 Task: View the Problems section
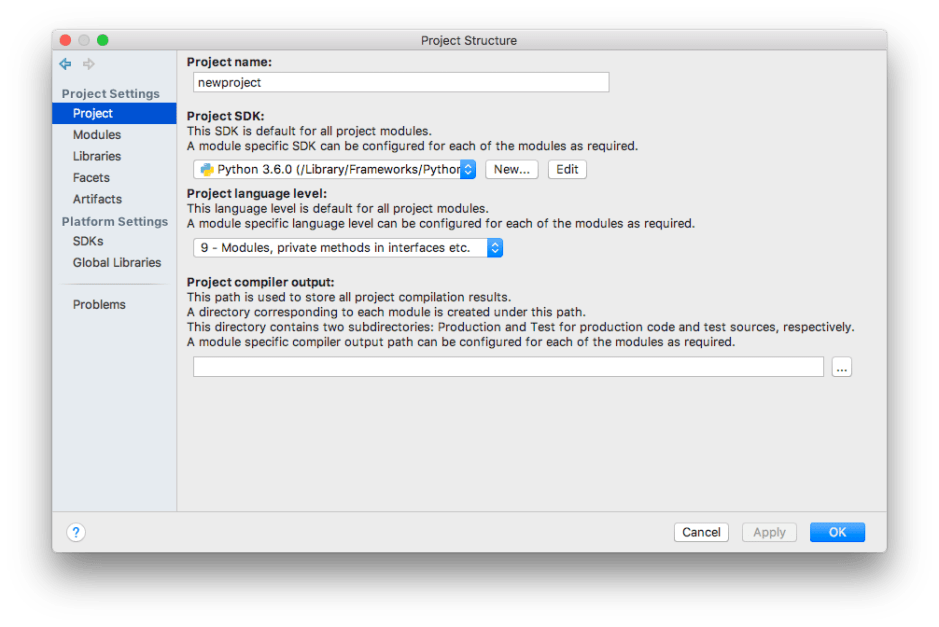click(x=99, y=305)
